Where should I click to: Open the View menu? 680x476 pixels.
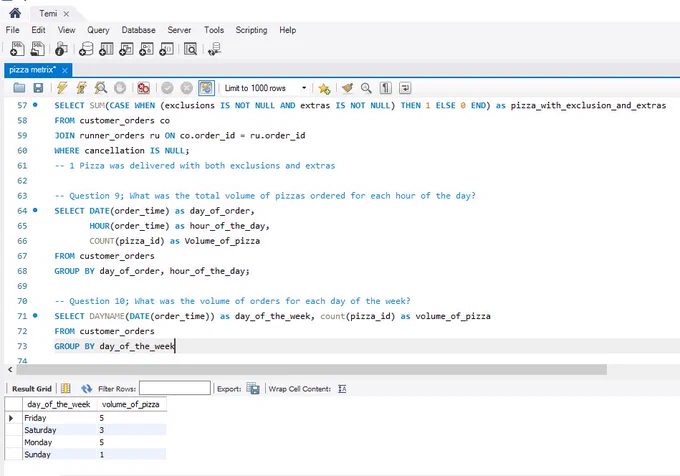pyautogui.click(x=66, y=30)
